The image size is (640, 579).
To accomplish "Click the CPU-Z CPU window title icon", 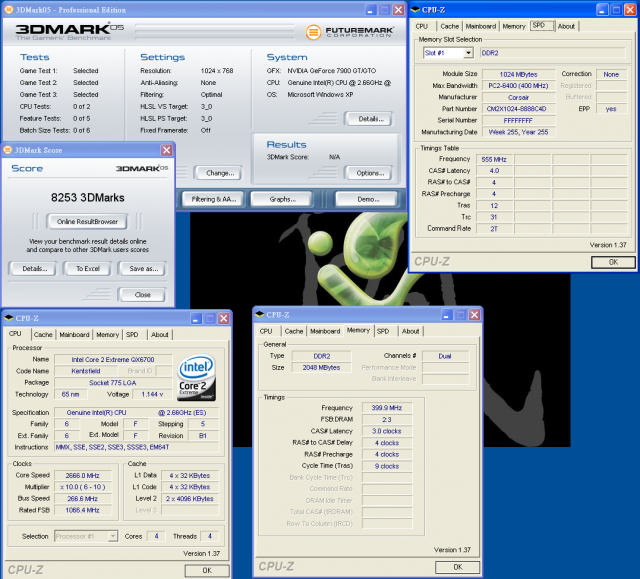I will pyautogui.click(x=9, y=318).
